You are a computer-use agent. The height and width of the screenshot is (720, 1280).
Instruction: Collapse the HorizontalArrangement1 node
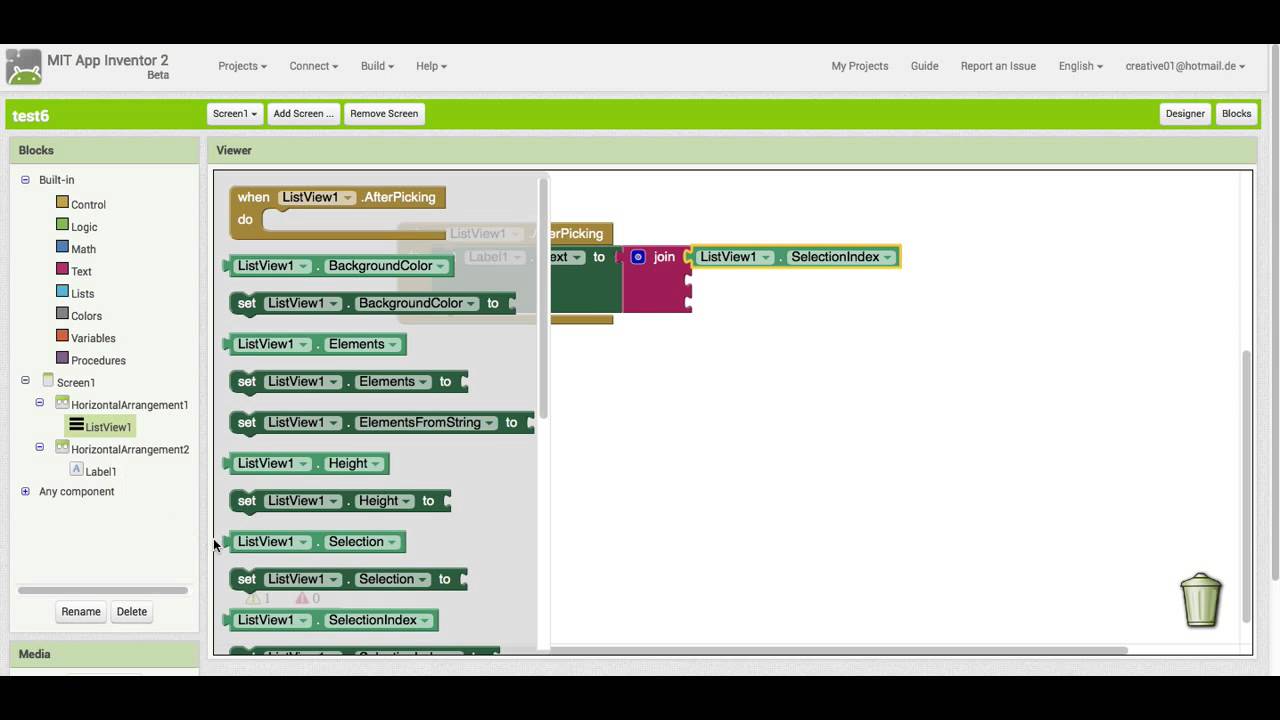click(39, 403)
